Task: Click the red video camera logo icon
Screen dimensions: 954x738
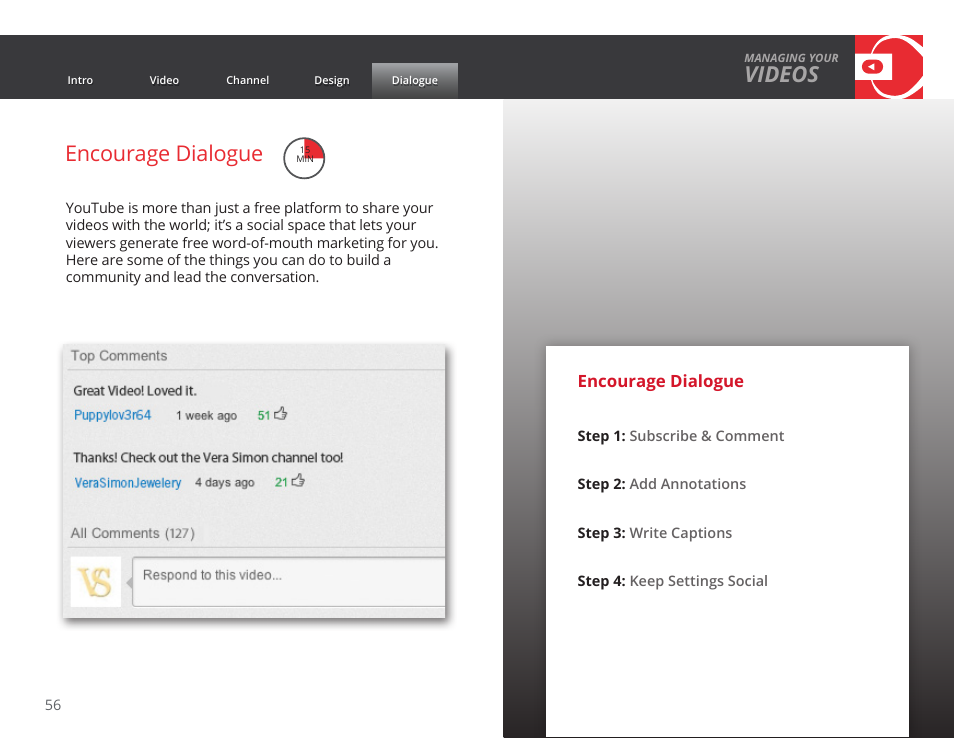Action: [x=888, y=67]
